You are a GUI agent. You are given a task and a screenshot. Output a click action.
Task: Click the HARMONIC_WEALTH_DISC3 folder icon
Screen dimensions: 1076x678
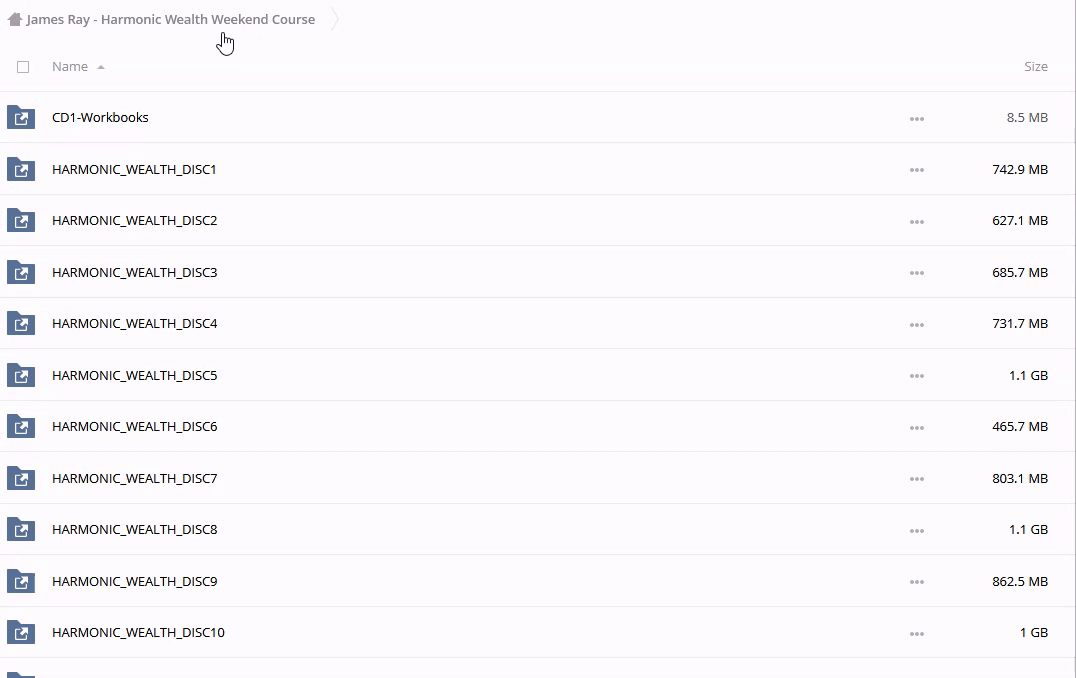click(x=21, y=272)
